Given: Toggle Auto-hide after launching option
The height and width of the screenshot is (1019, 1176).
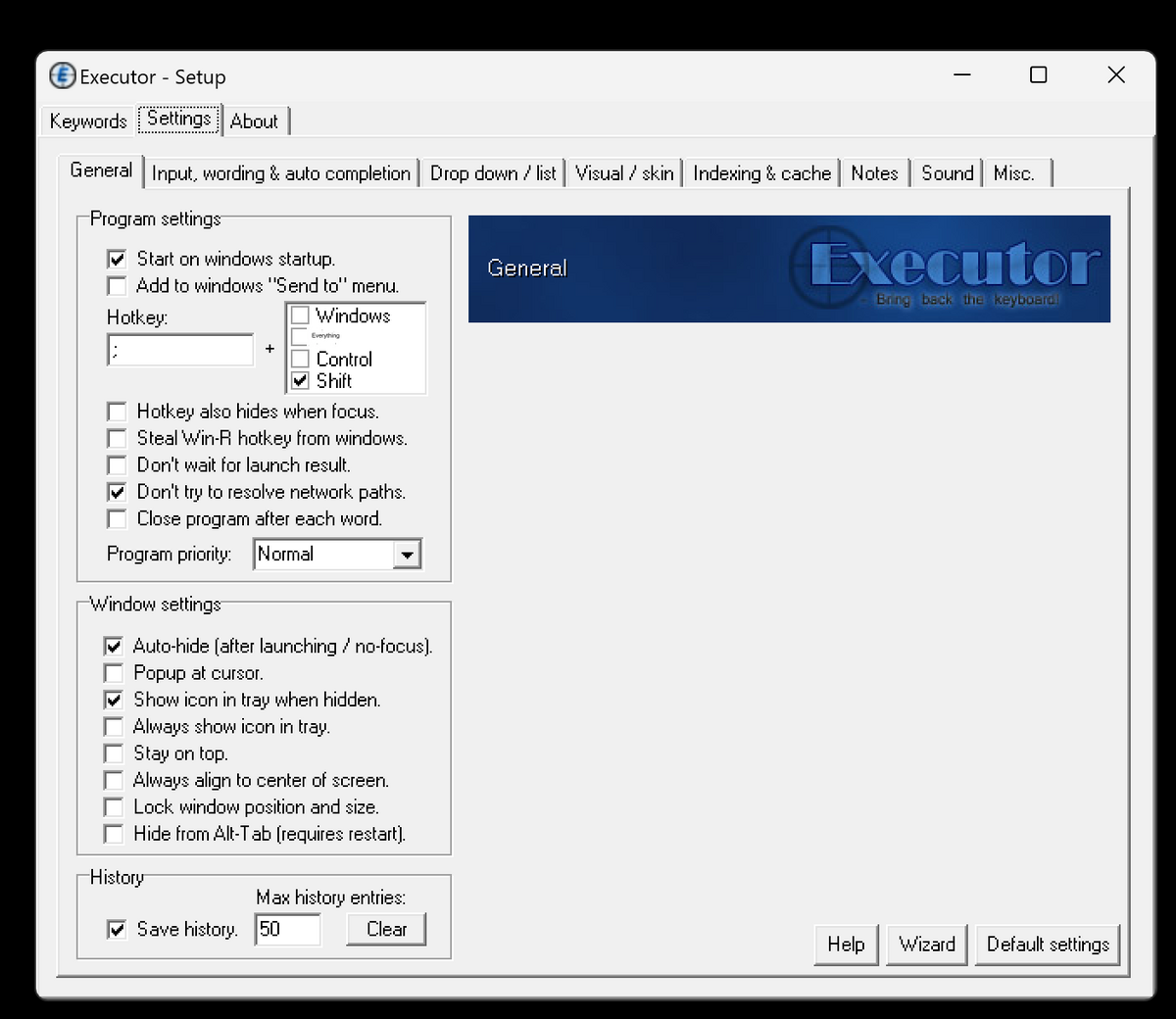Looking at the screenshot, I should [114, 647].
